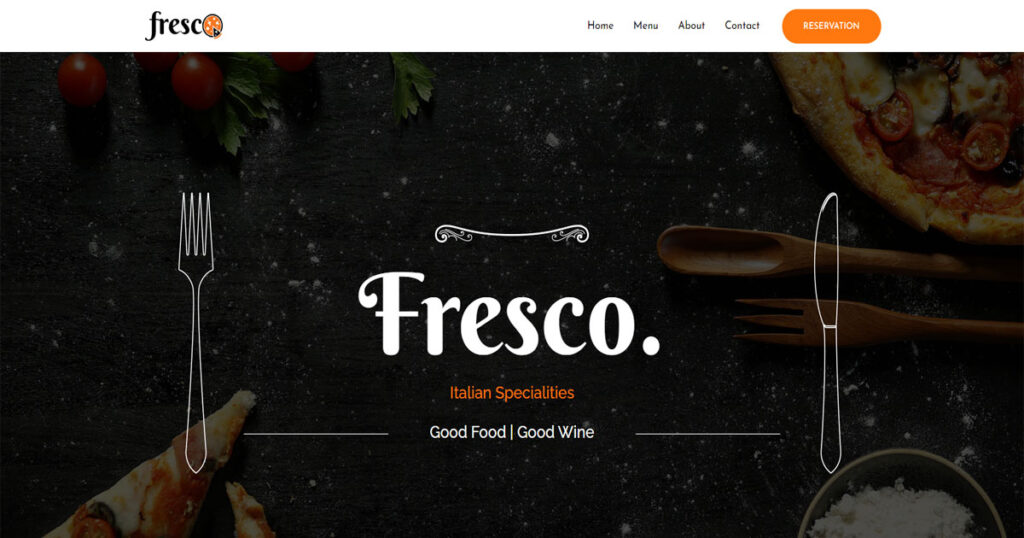Viewport: 1024px width, 538px height.
Task: Click the horizontal line left of tagline
Action: tap(315, 434)
